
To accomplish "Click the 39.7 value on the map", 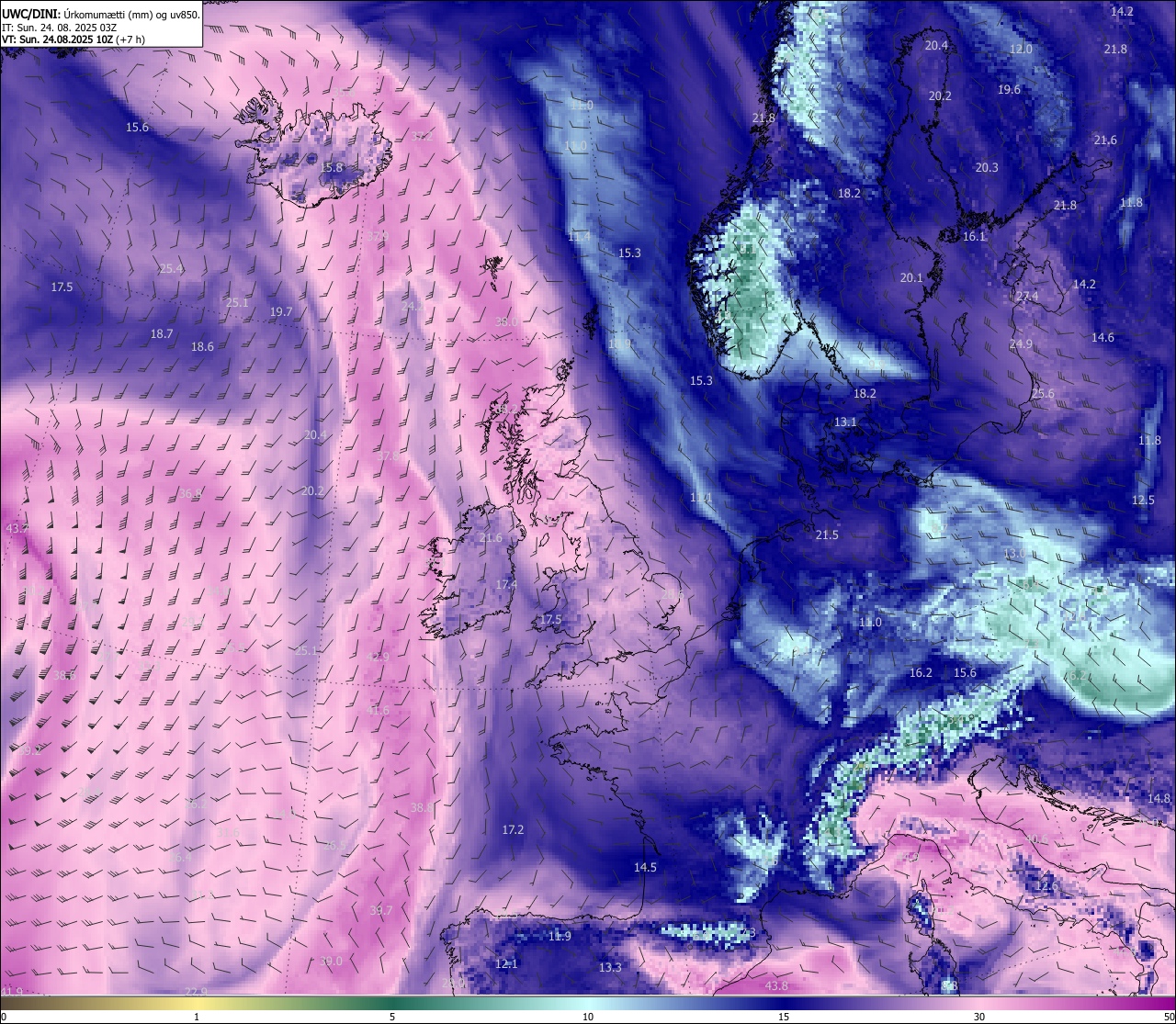I will [x=380, y=911].
